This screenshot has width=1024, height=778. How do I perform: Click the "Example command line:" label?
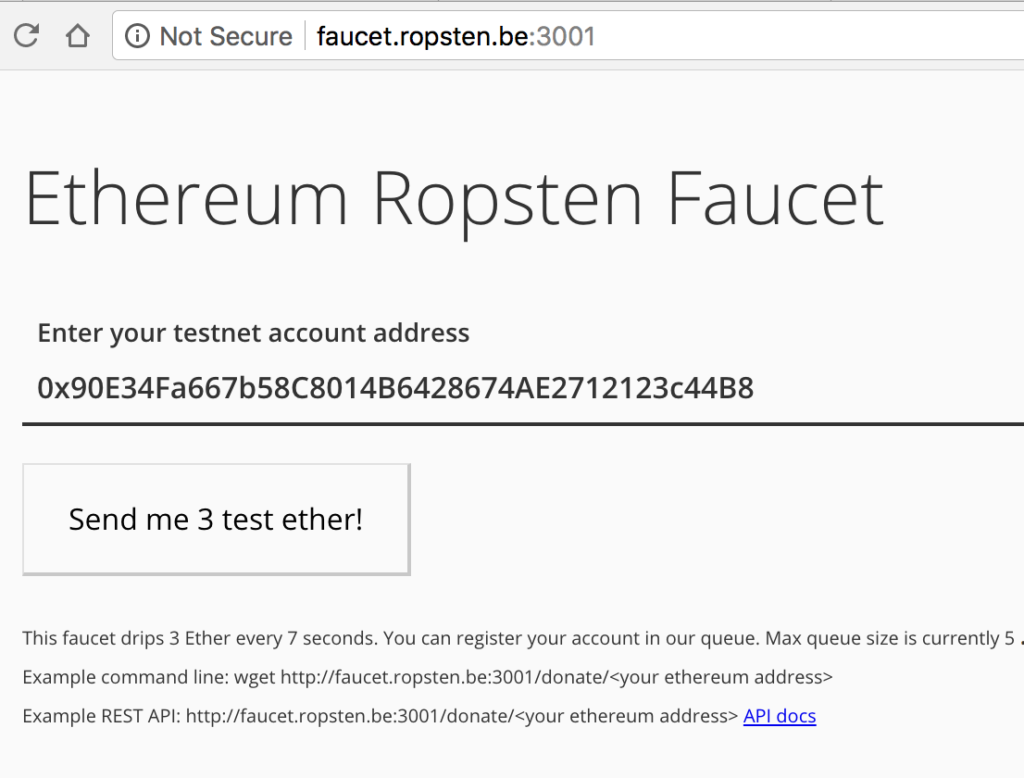[125, 677]
